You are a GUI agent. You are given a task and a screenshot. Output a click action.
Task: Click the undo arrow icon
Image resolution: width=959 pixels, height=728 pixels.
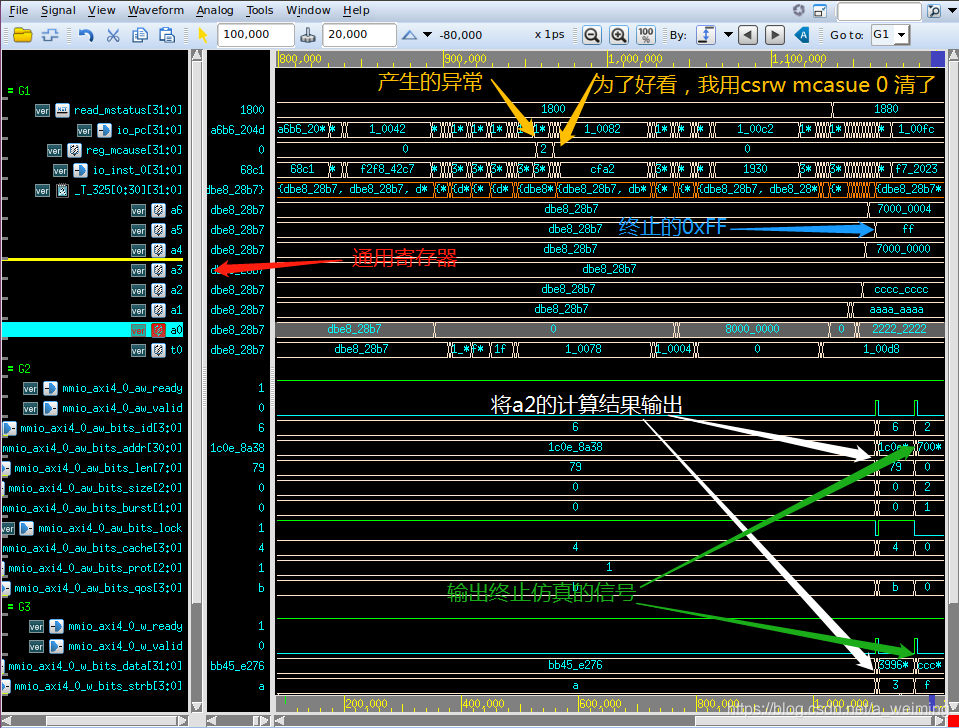coord(86,35)
